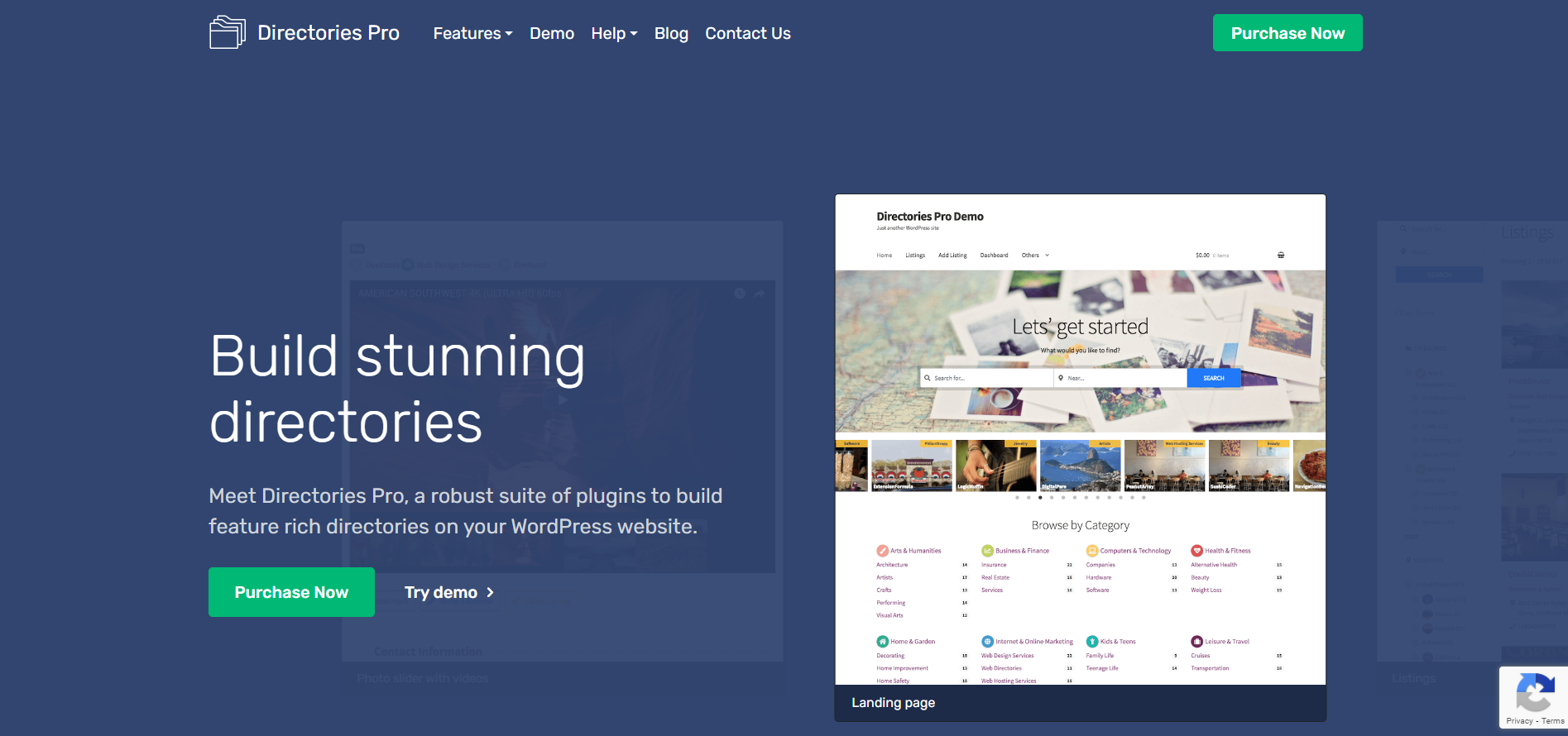
Task: Click the Arts & Humanities brush icon
Action: [x=882, y=551]
